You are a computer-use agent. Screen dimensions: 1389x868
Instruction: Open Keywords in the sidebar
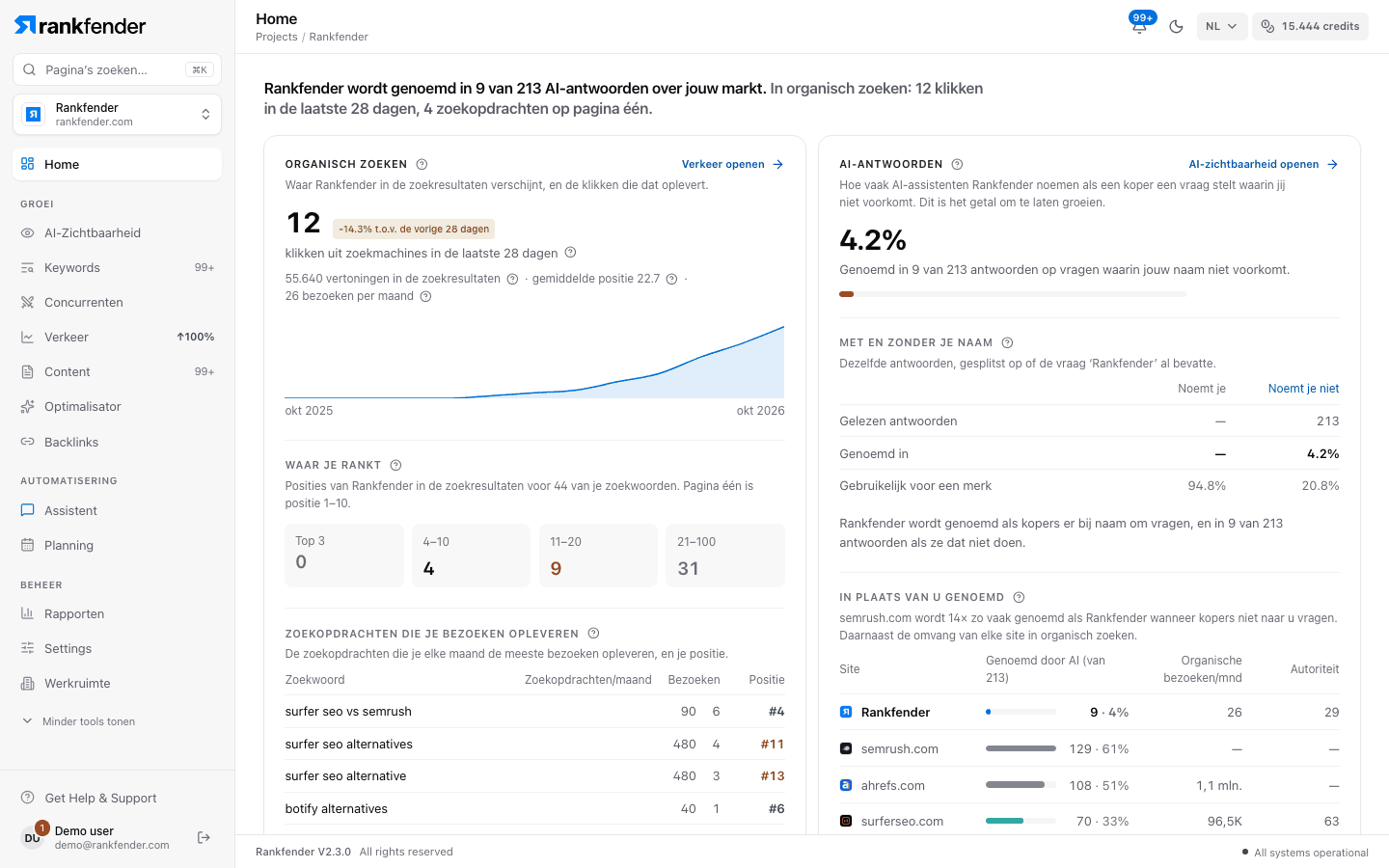[x=117, y=267]
